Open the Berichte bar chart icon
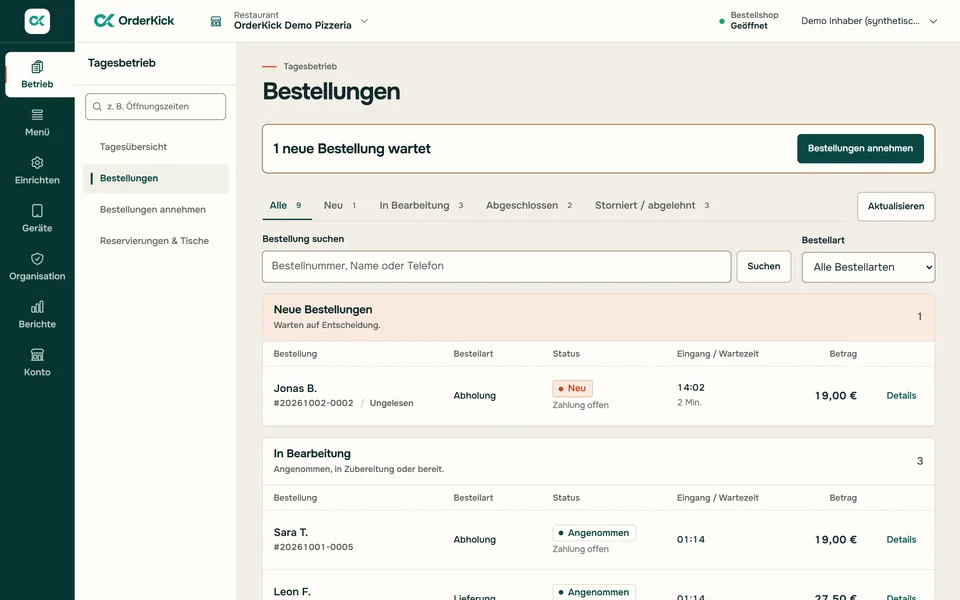 [37, 307]
